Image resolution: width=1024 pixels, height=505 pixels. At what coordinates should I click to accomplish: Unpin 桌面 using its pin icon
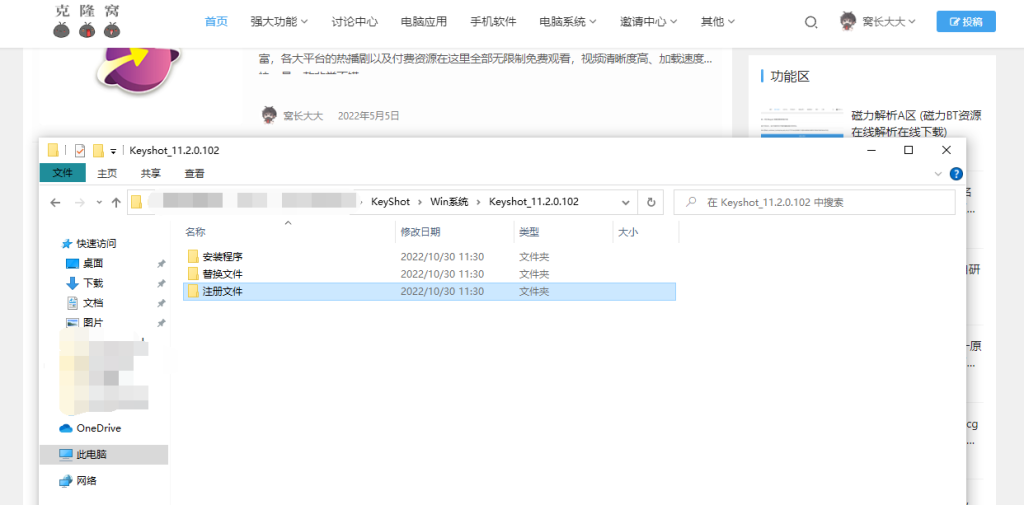point(161,264)
